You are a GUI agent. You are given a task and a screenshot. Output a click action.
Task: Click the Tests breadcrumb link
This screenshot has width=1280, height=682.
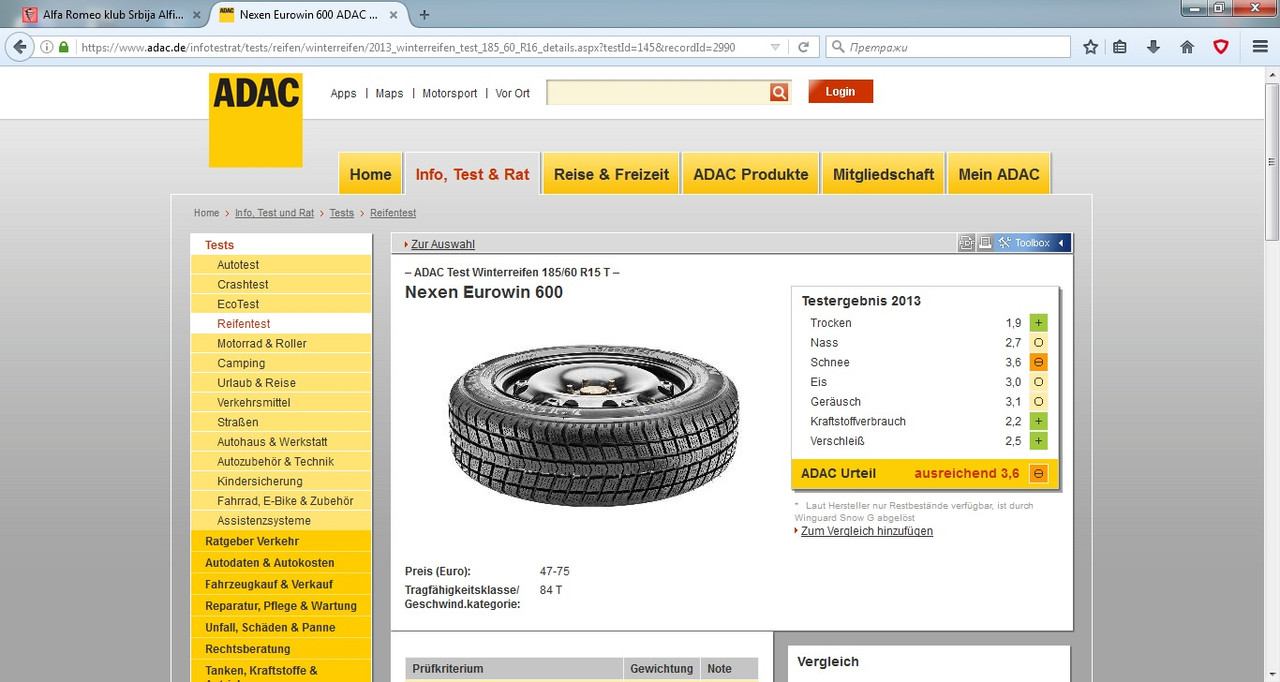(x=342, y=213)
